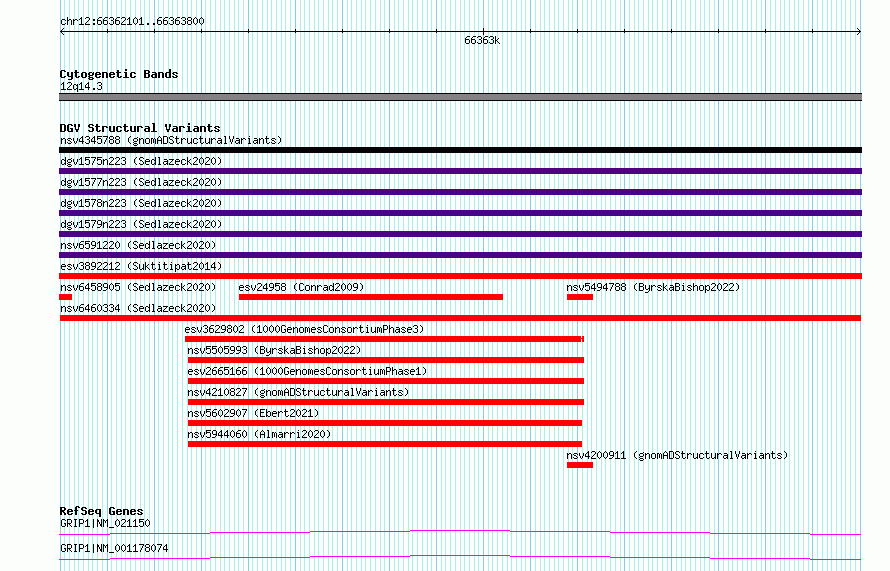Click the red esv3892212 variant bar
This screenshot has width=890, height=571.
point(460,276)
